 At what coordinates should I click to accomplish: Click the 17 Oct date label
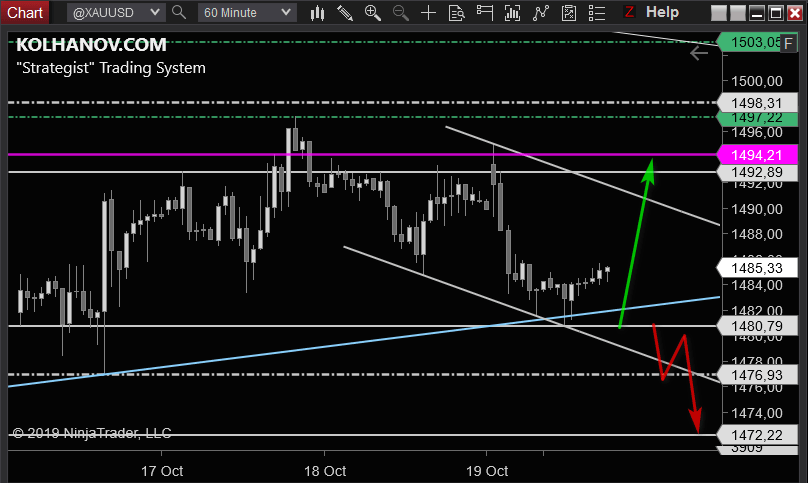pyautogui.click(x=162, y=471)
